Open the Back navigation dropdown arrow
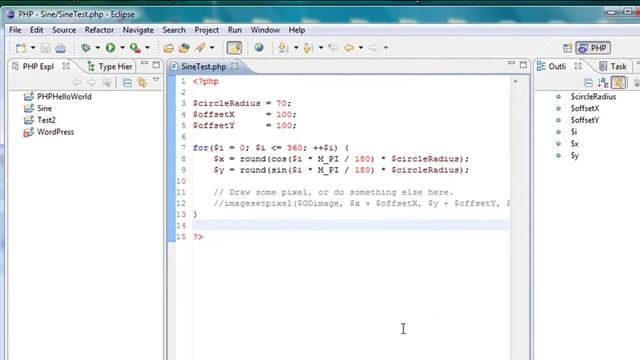This screenshot has height=360, width=640. click(x=361, y=48)
